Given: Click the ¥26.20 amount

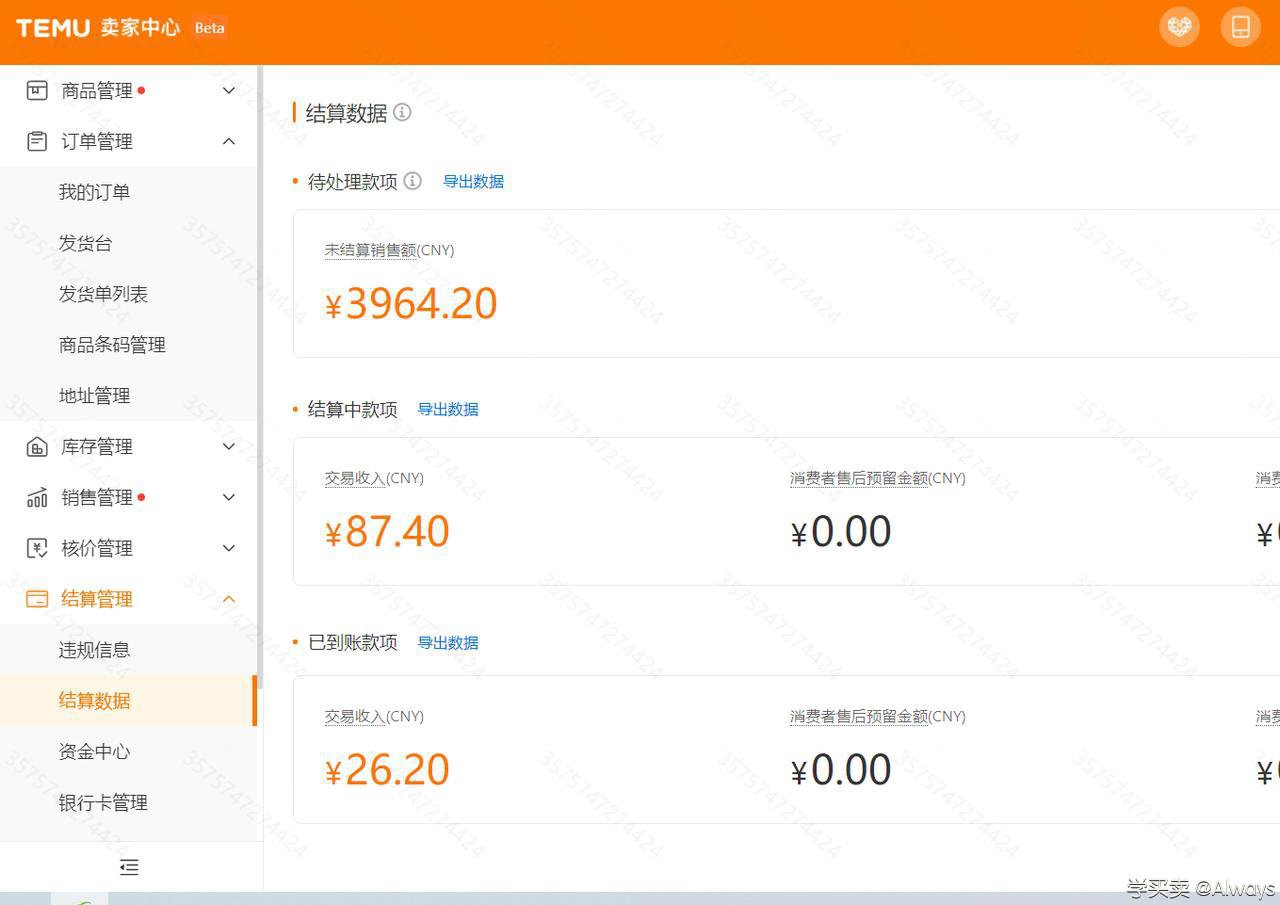Looking at the screenshot, I should (387, 770).
